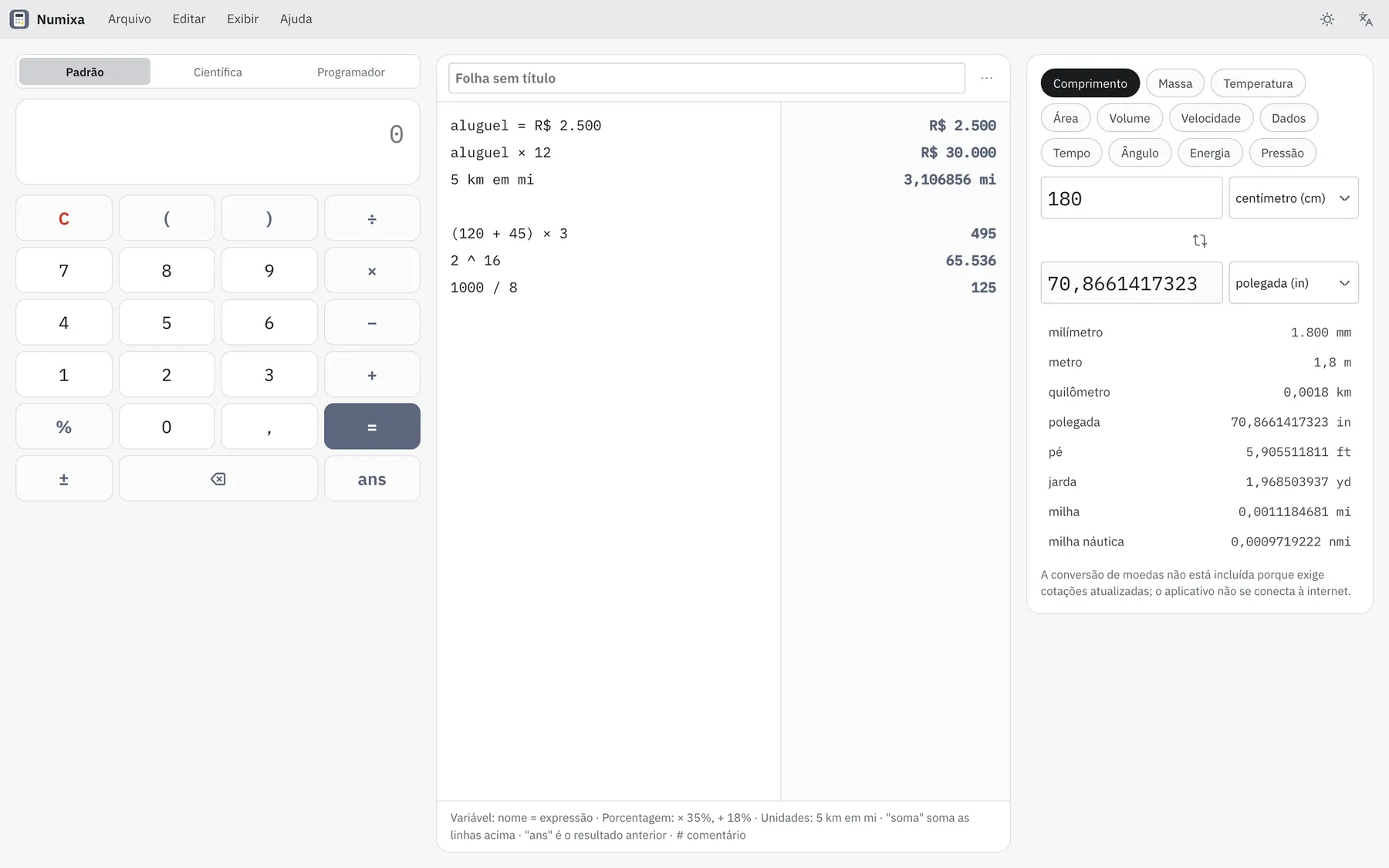Image resolution: width=1389 pixels, height=868 pixels.
Task: Click the 180 source value input
Action: coord(1131,198)
